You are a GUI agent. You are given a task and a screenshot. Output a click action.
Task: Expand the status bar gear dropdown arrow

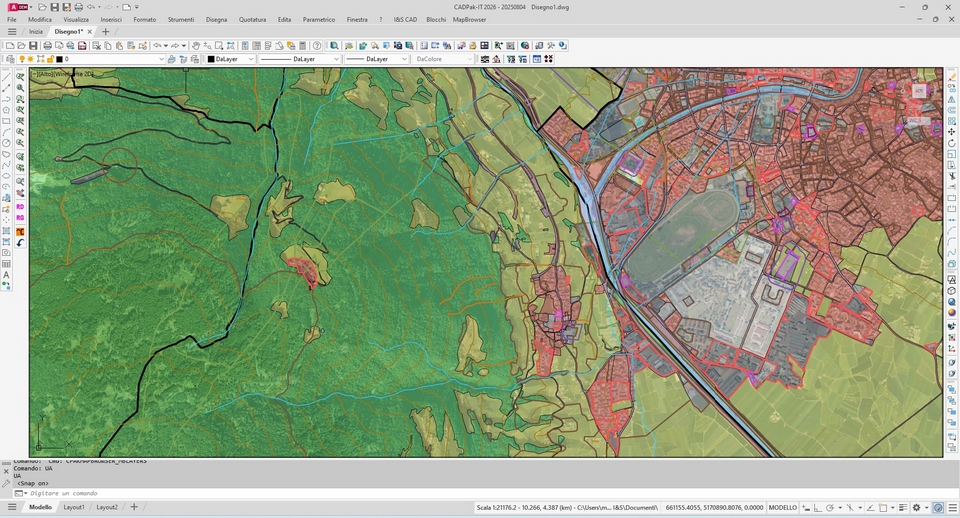(x=926, y=508)
